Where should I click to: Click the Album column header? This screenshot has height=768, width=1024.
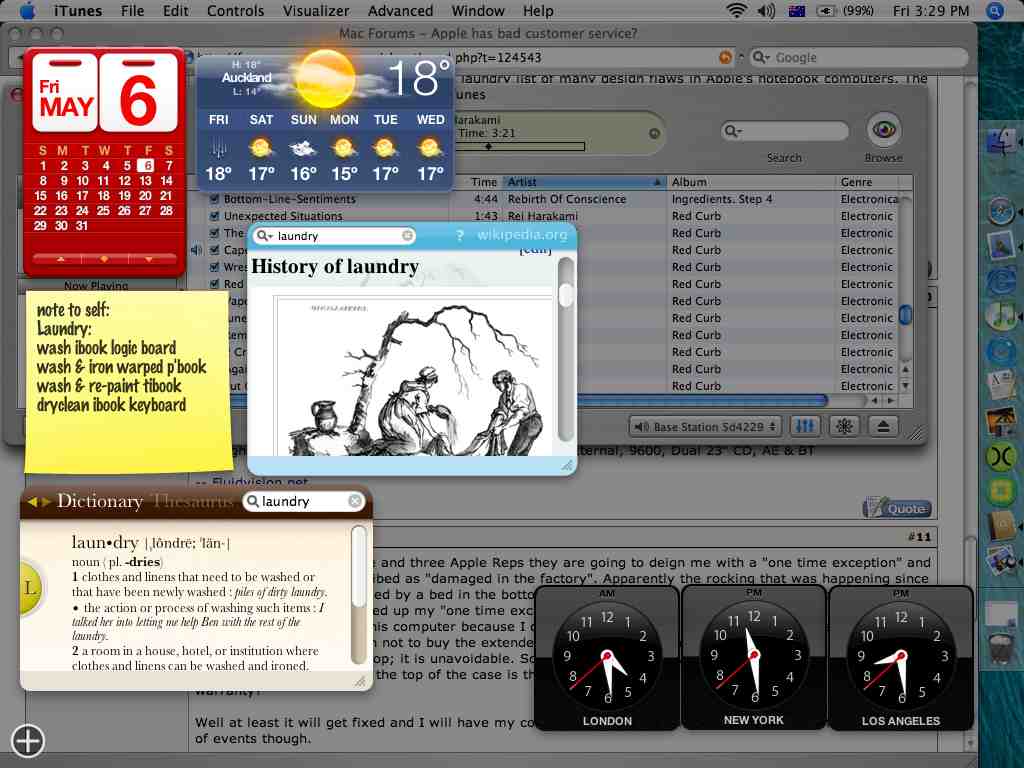(x=750, y=182)
